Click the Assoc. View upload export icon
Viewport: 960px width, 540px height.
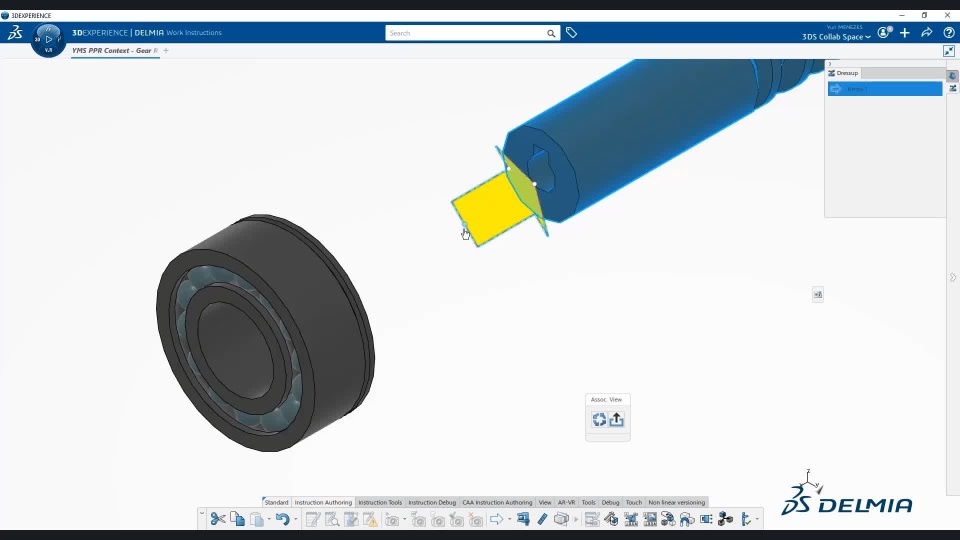pos(617,419)
